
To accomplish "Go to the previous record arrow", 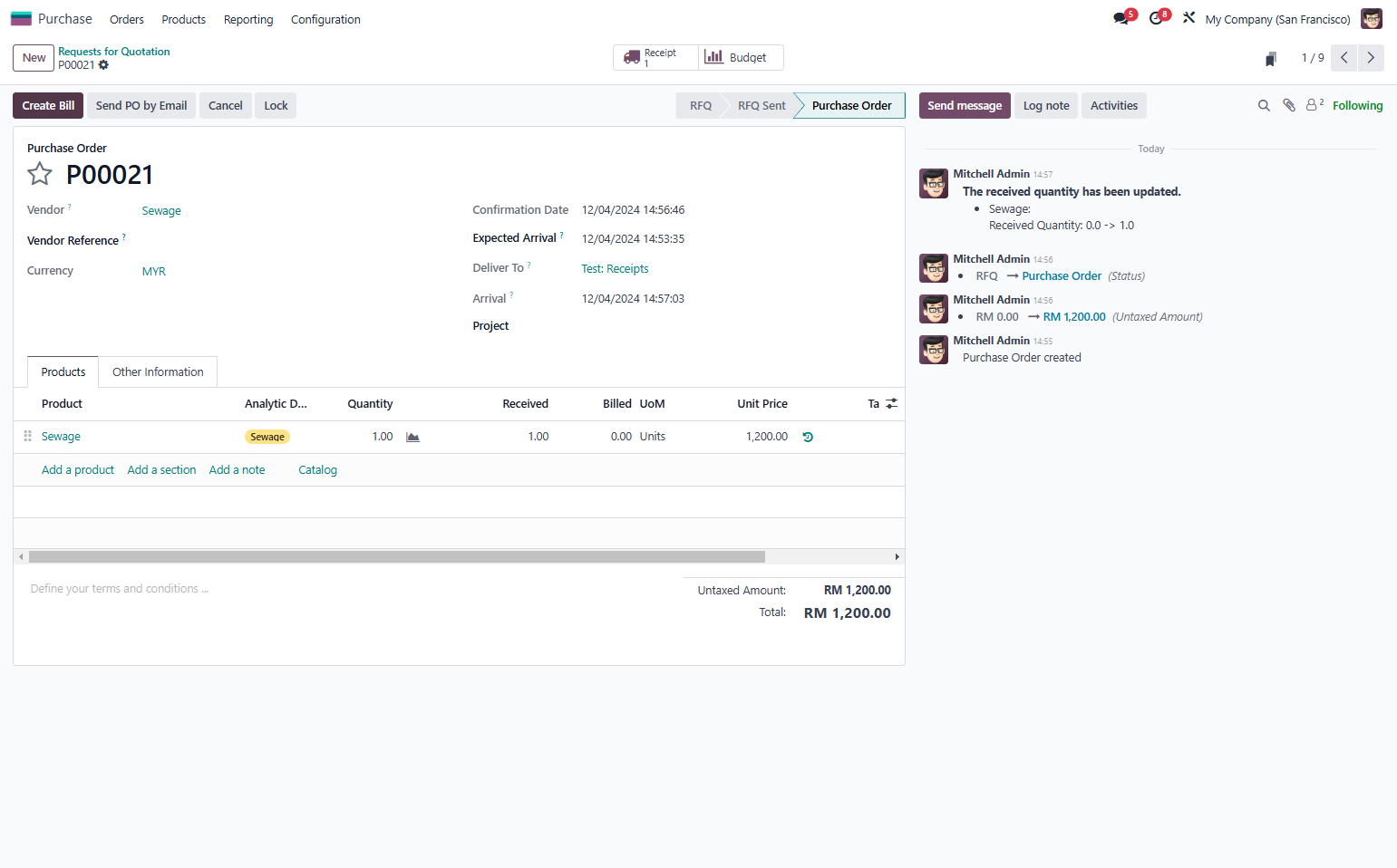I will click(1344, 58).
